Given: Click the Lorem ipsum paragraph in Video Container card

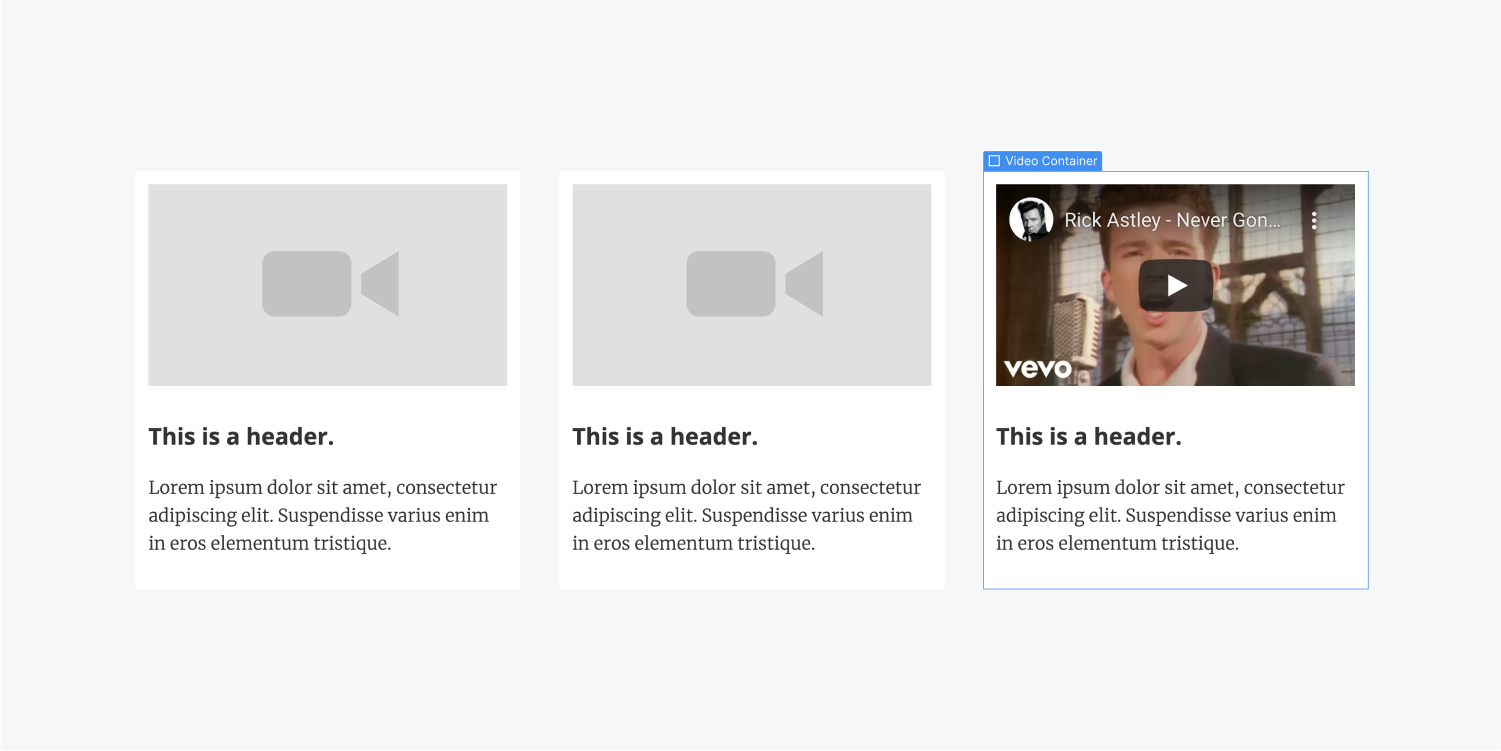Looking at the screenshot, I should click(x=1171, y=516).
